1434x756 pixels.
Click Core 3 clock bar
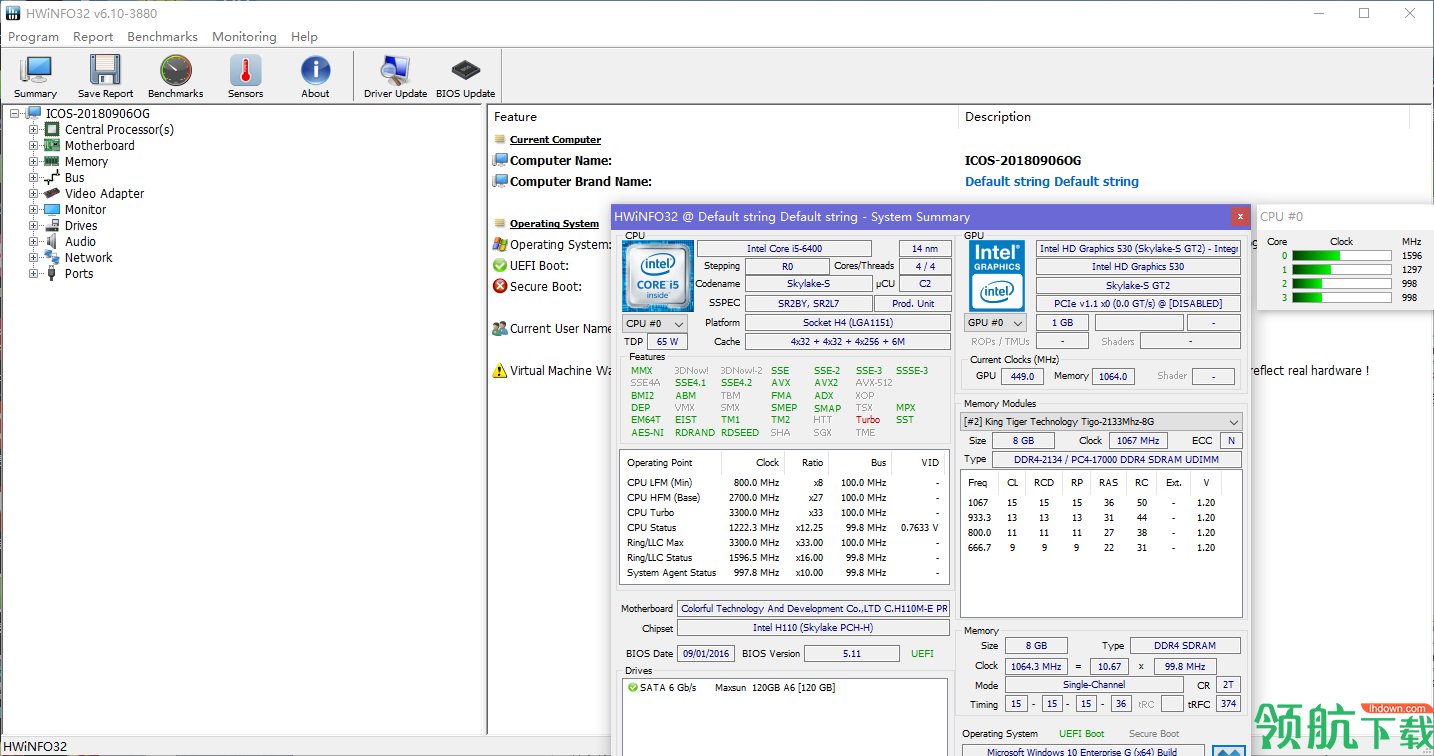(x=1341, y=297)
